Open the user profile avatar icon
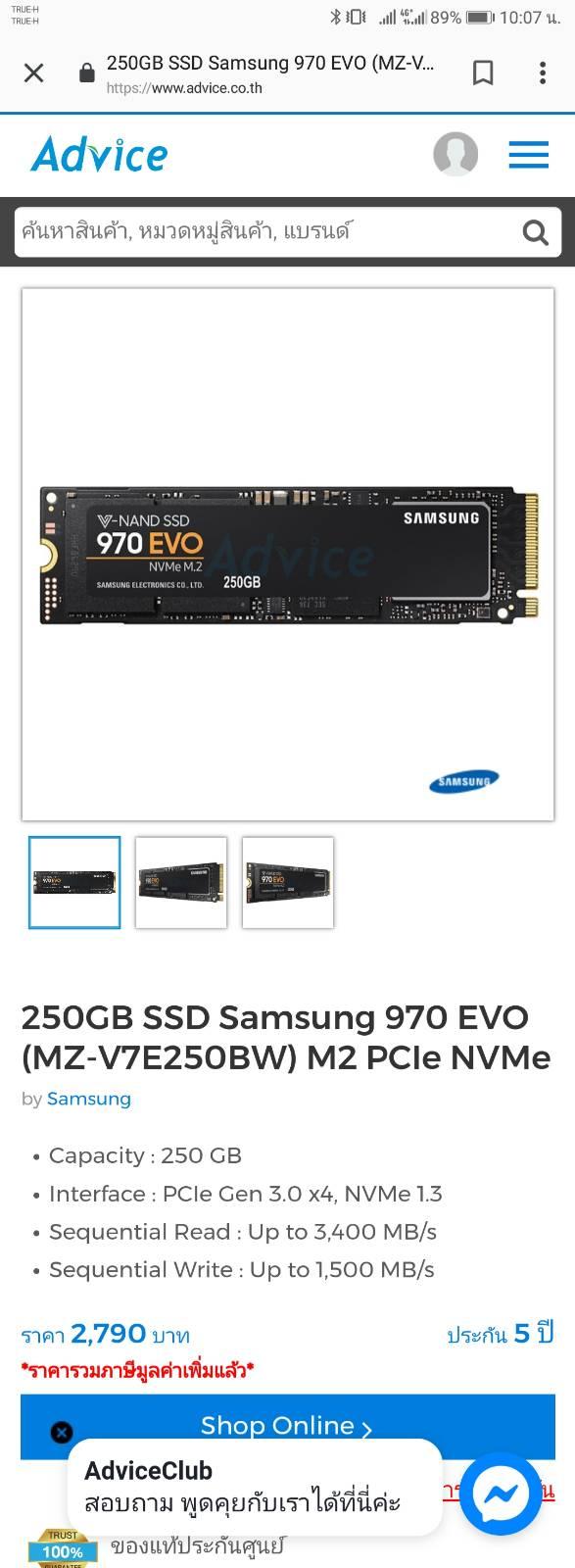 (455, 154)
